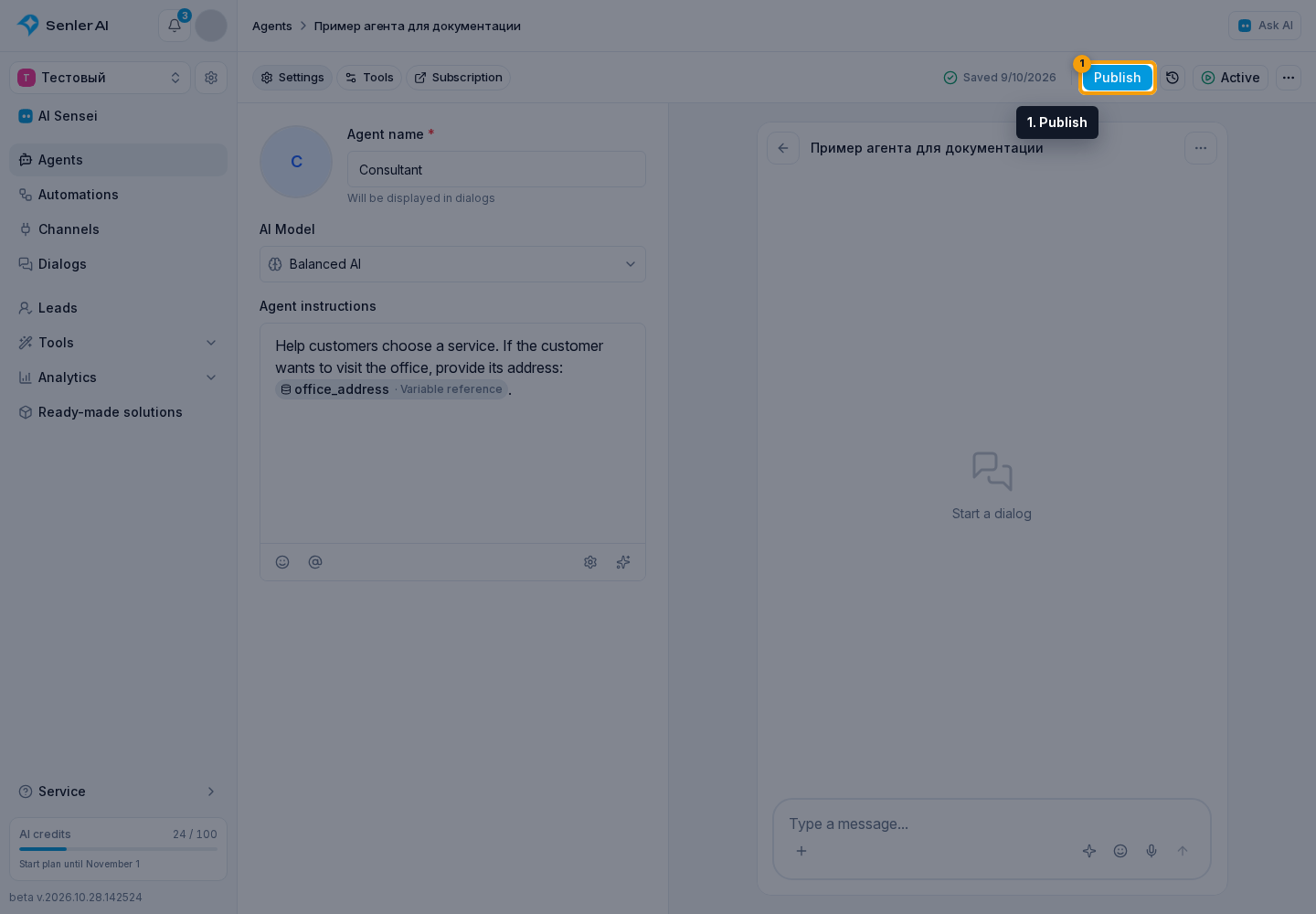The height and width of the screenshot is (914, 1316).
Task: Open the Тестовый workspace switcher
Action: (101, 78)
